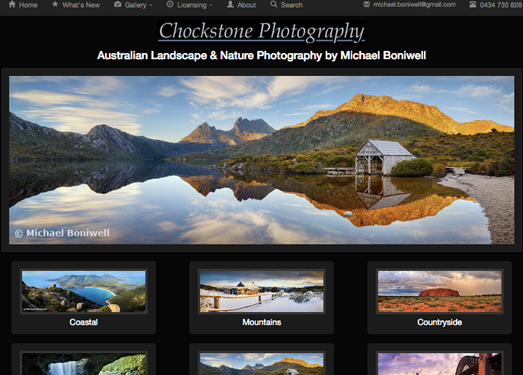523x375 pixels.
Task: Open the waterfall thumbnail in bottom row
Action: 84,364
